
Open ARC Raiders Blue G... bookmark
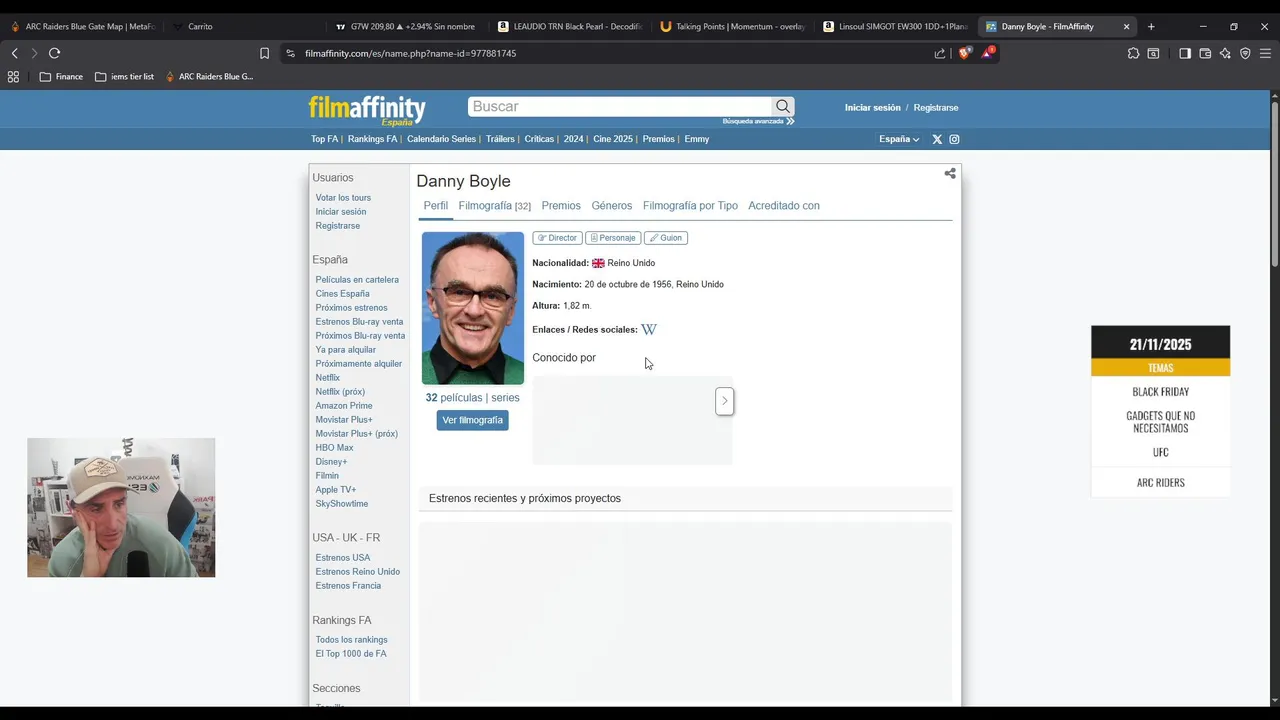coord(209,76)
